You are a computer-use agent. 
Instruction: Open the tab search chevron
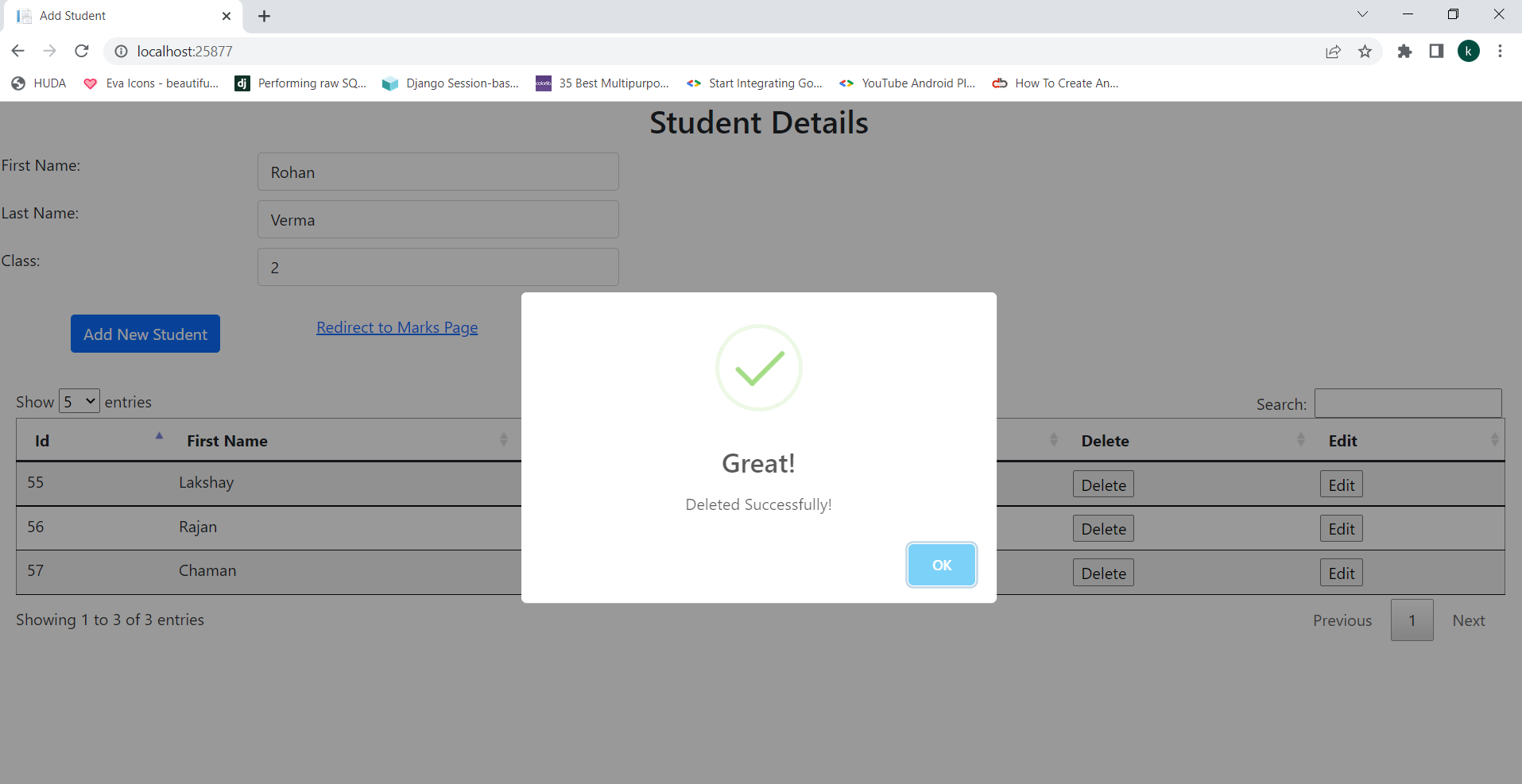[x=1362, y=14]
